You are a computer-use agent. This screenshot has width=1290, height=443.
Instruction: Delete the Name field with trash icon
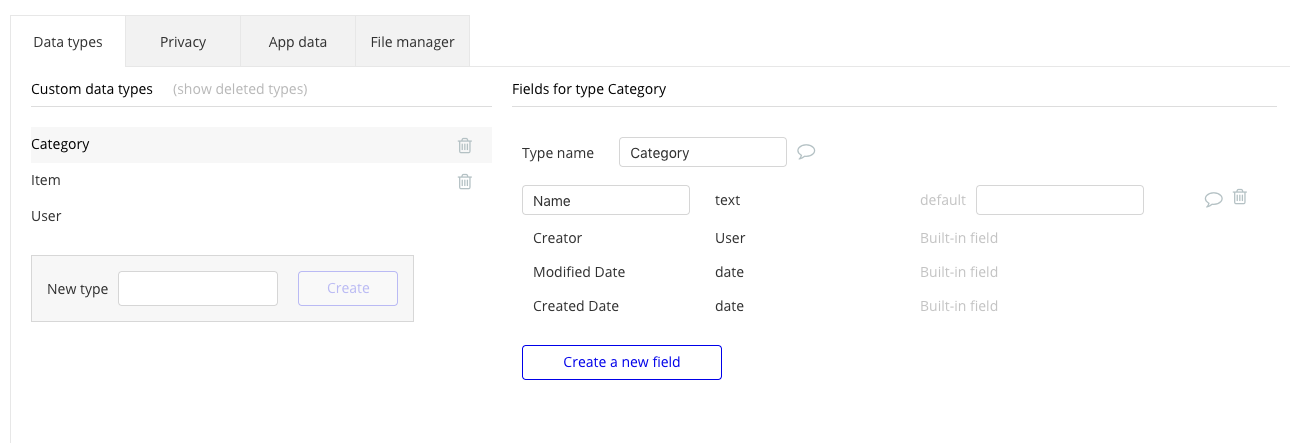tap(1240, 198)
